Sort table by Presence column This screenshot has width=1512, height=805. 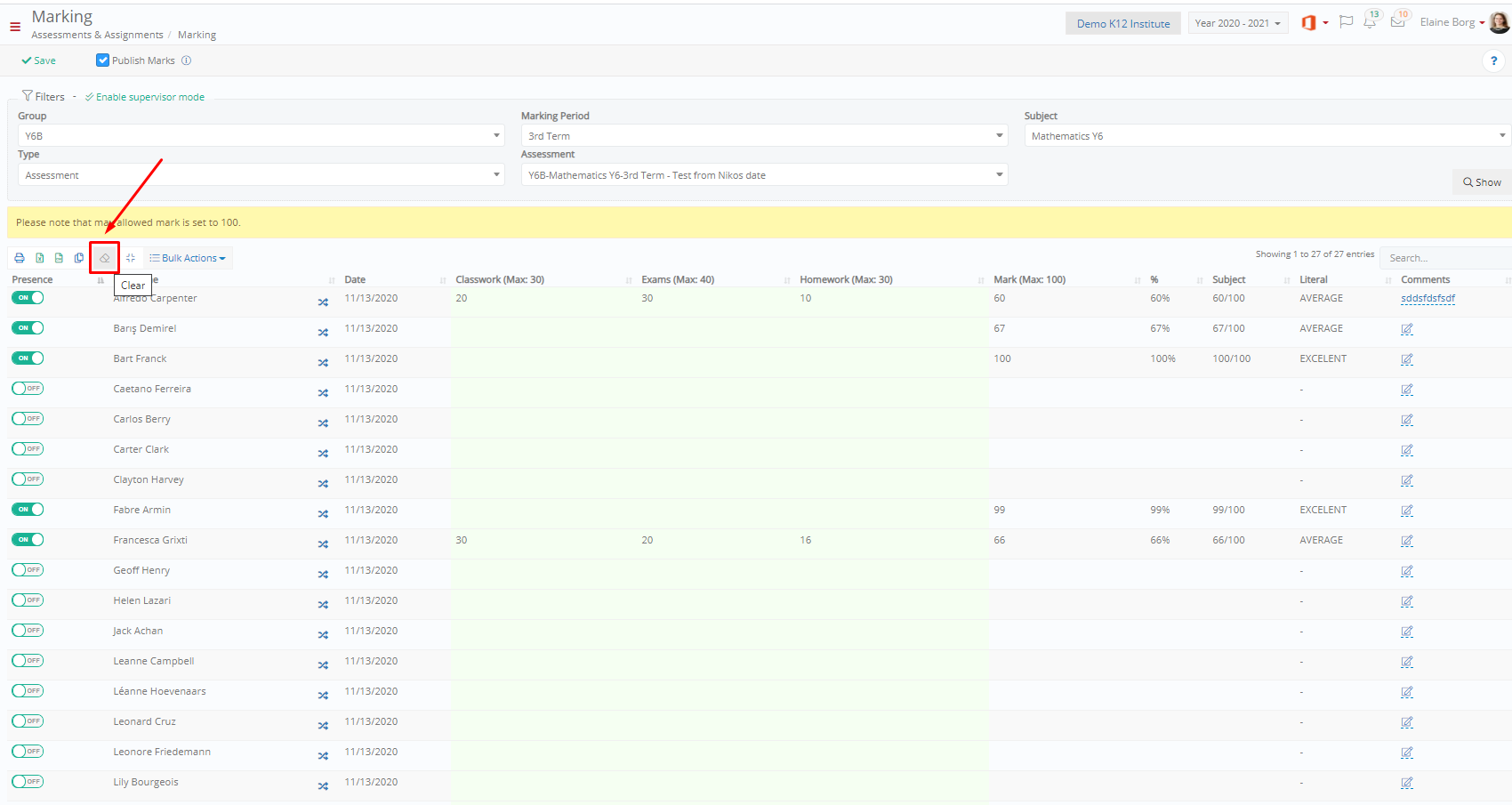pos(58,279)
